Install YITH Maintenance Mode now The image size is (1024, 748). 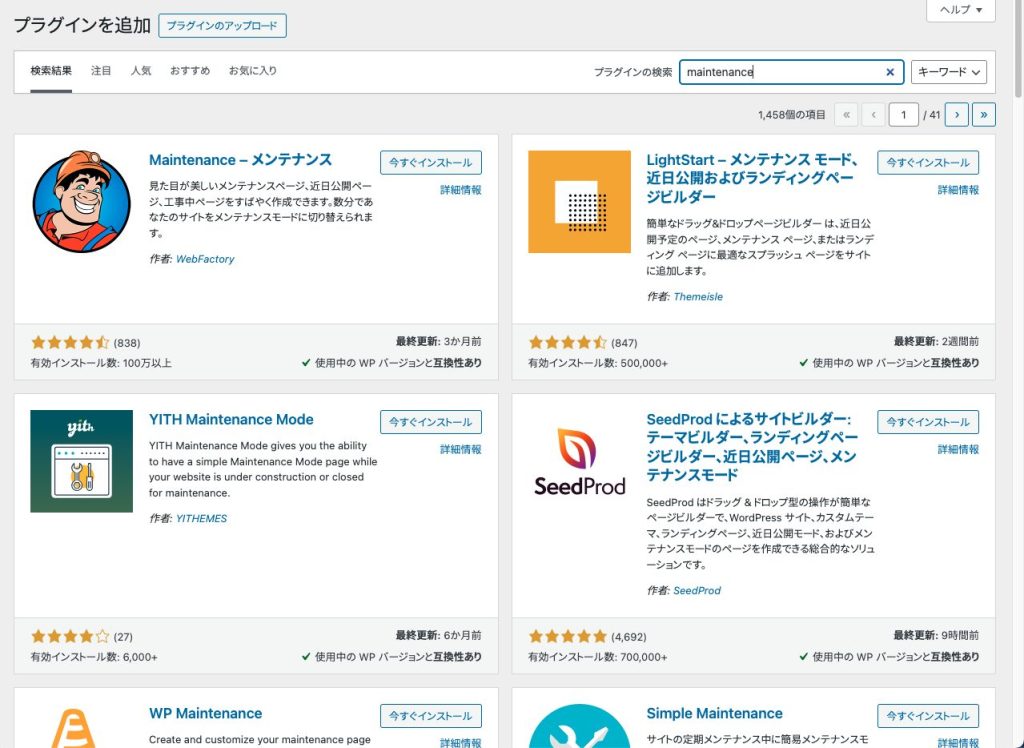(x=430, y=422)
